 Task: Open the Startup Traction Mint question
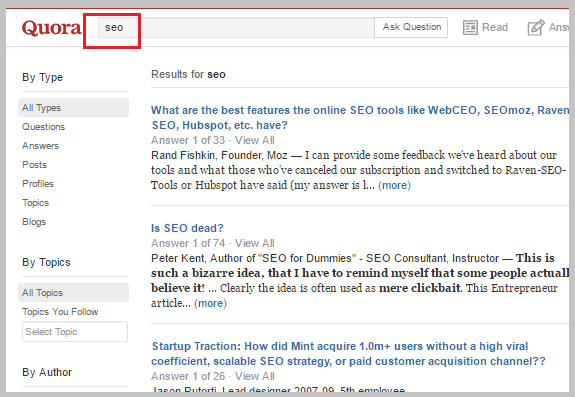coord(348,354)
